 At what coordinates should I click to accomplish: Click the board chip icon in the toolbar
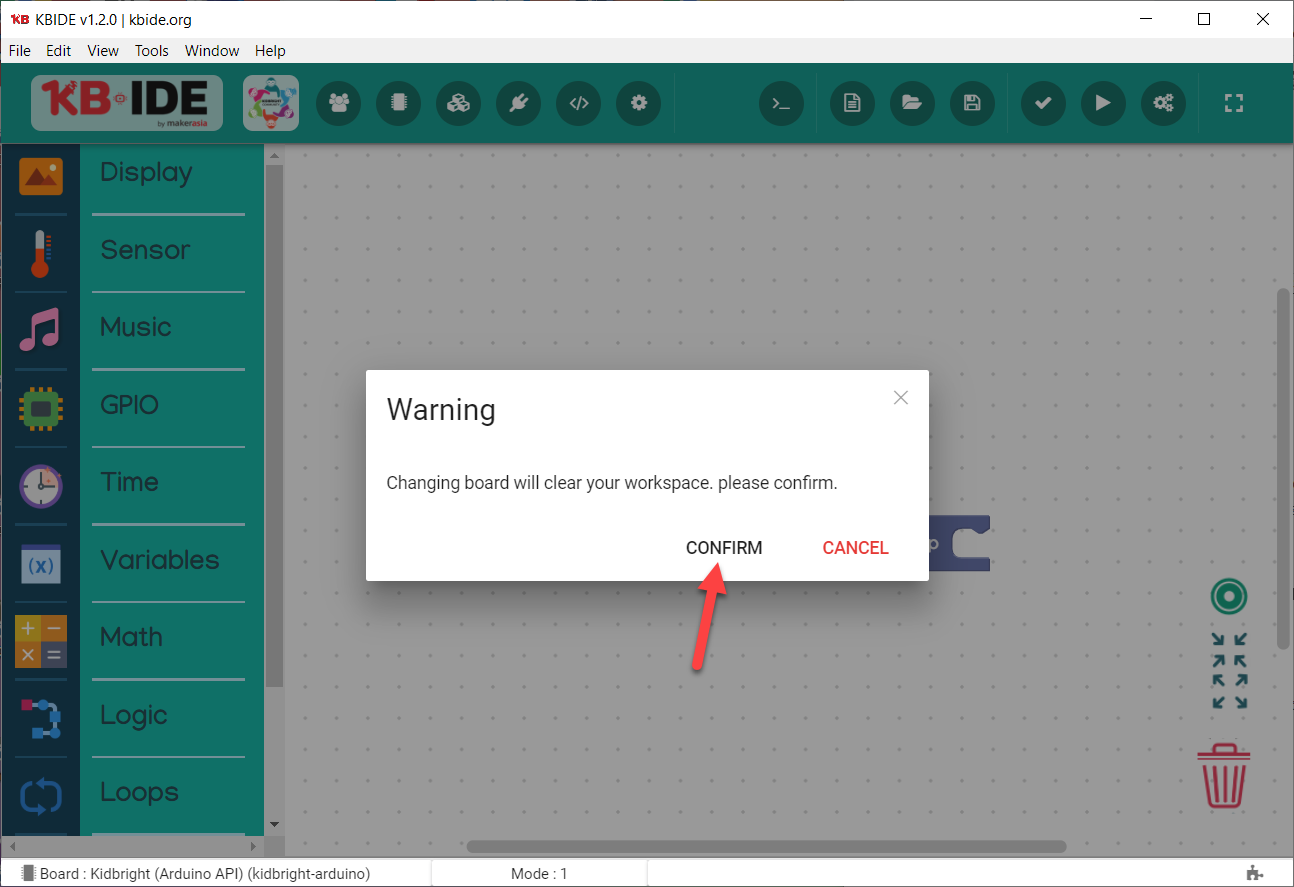[x=398, y=103]
